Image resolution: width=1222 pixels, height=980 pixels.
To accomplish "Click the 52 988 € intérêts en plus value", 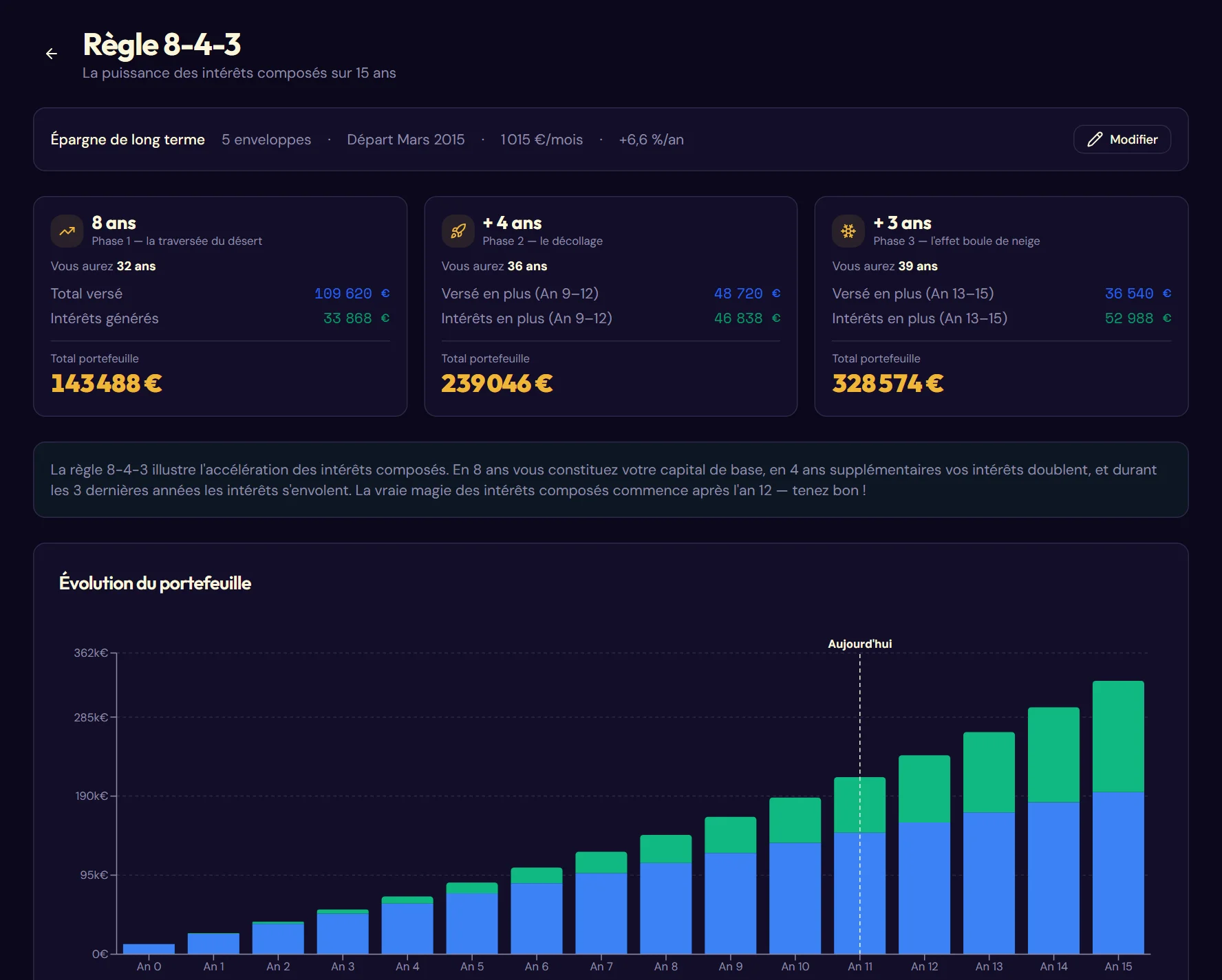I will (1137, 318).
